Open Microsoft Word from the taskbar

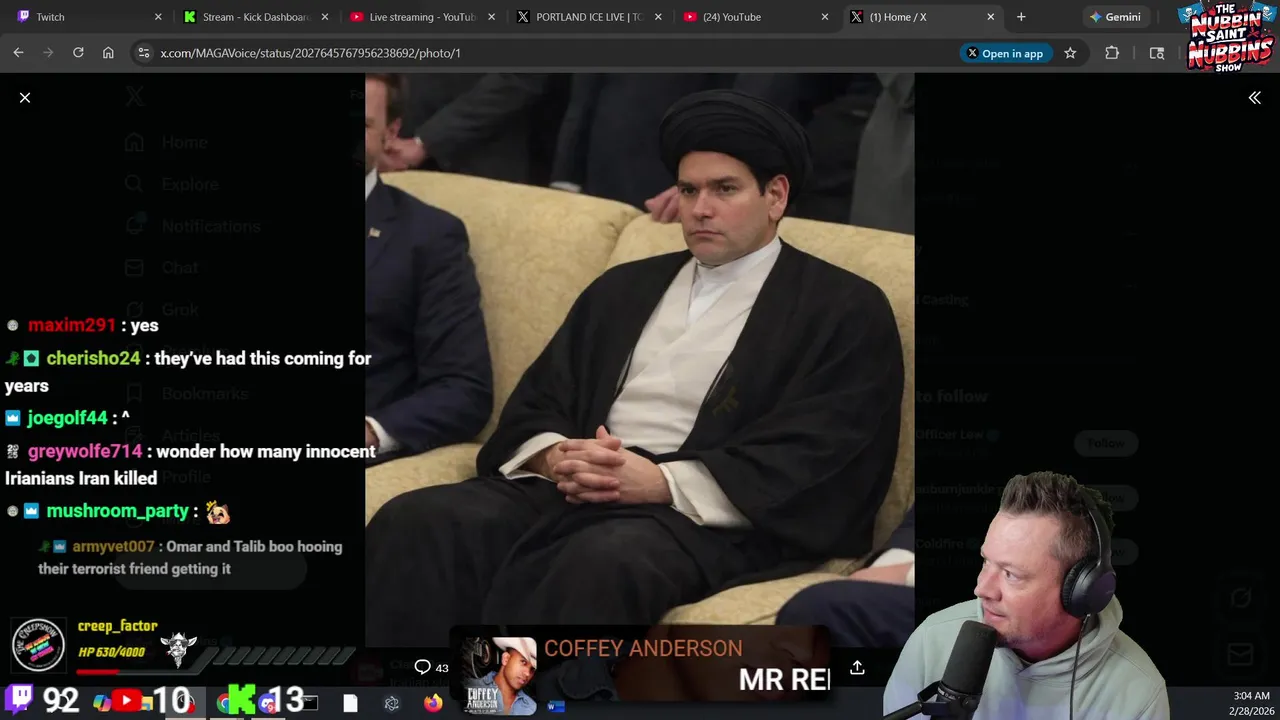556,705
